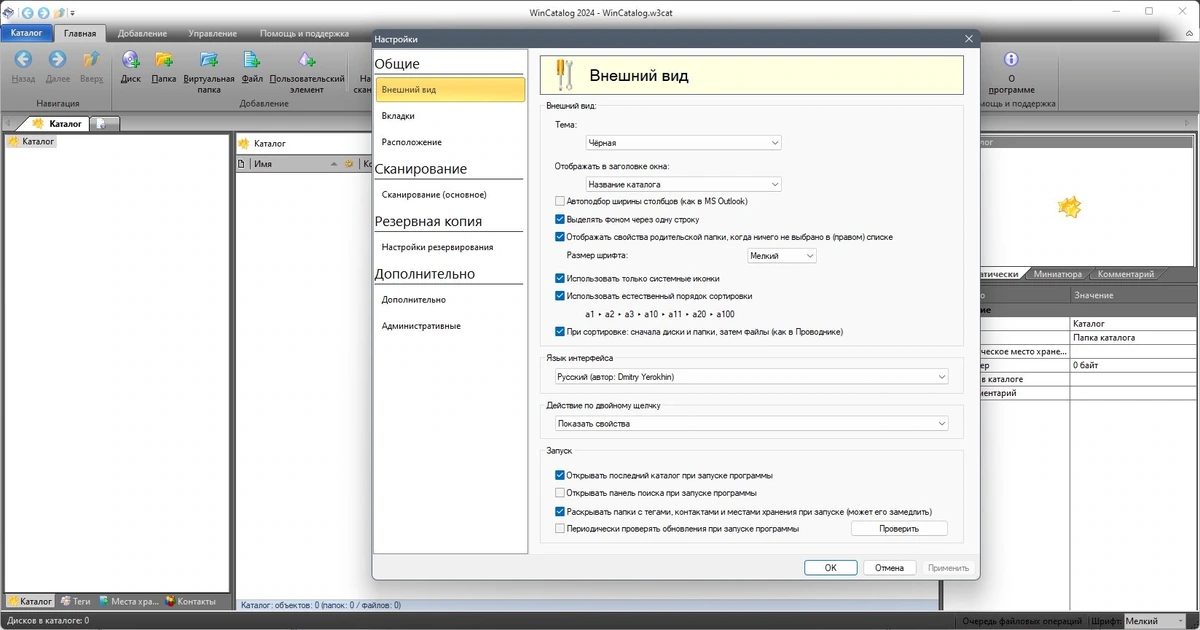Toggle Автоподбор ширины столбцов checkbox
This screenshot has width=1200, height=630.
click(x=560, y=201)
